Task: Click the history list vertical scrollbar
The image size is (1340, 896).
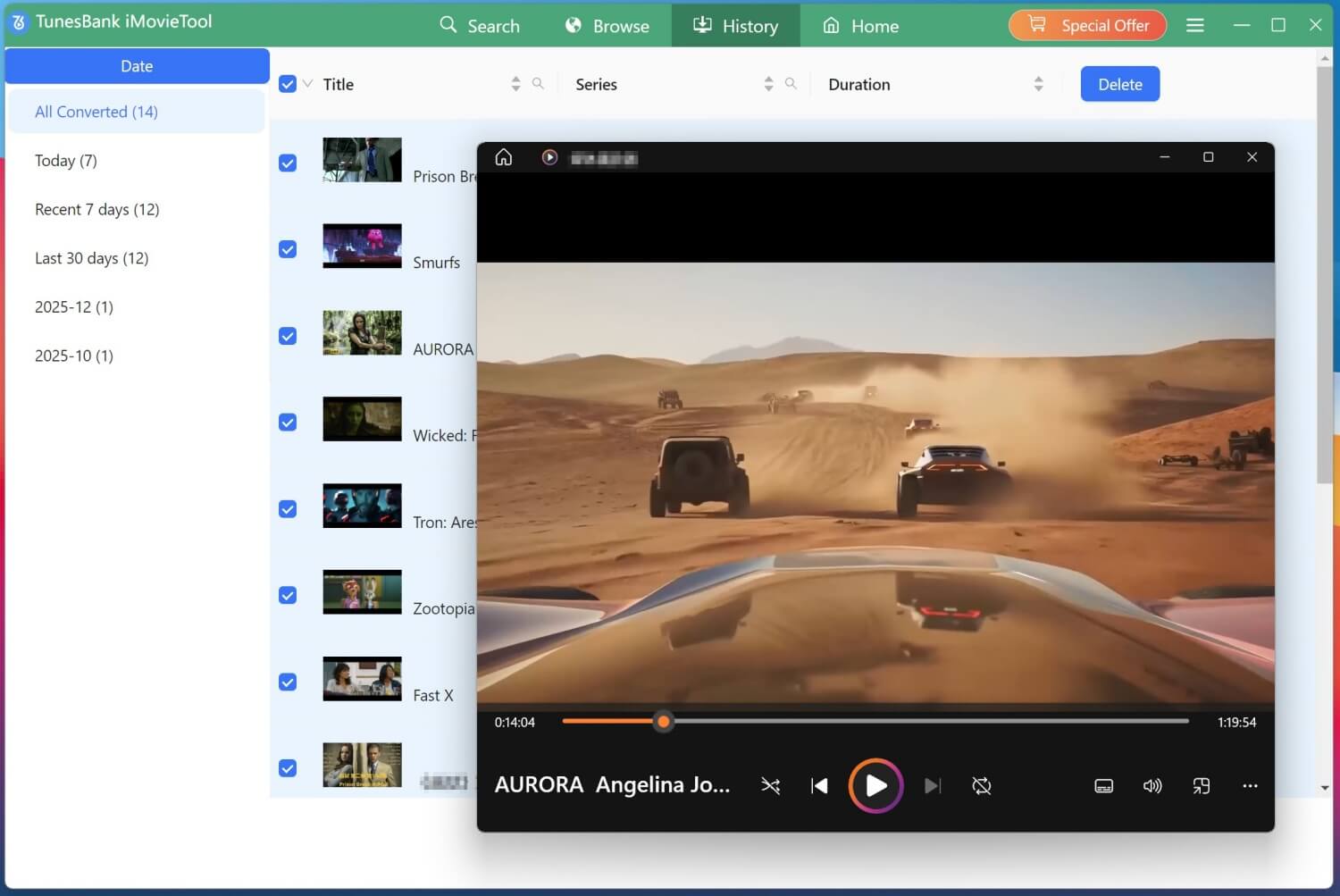Action: (x=1324, y=273)
